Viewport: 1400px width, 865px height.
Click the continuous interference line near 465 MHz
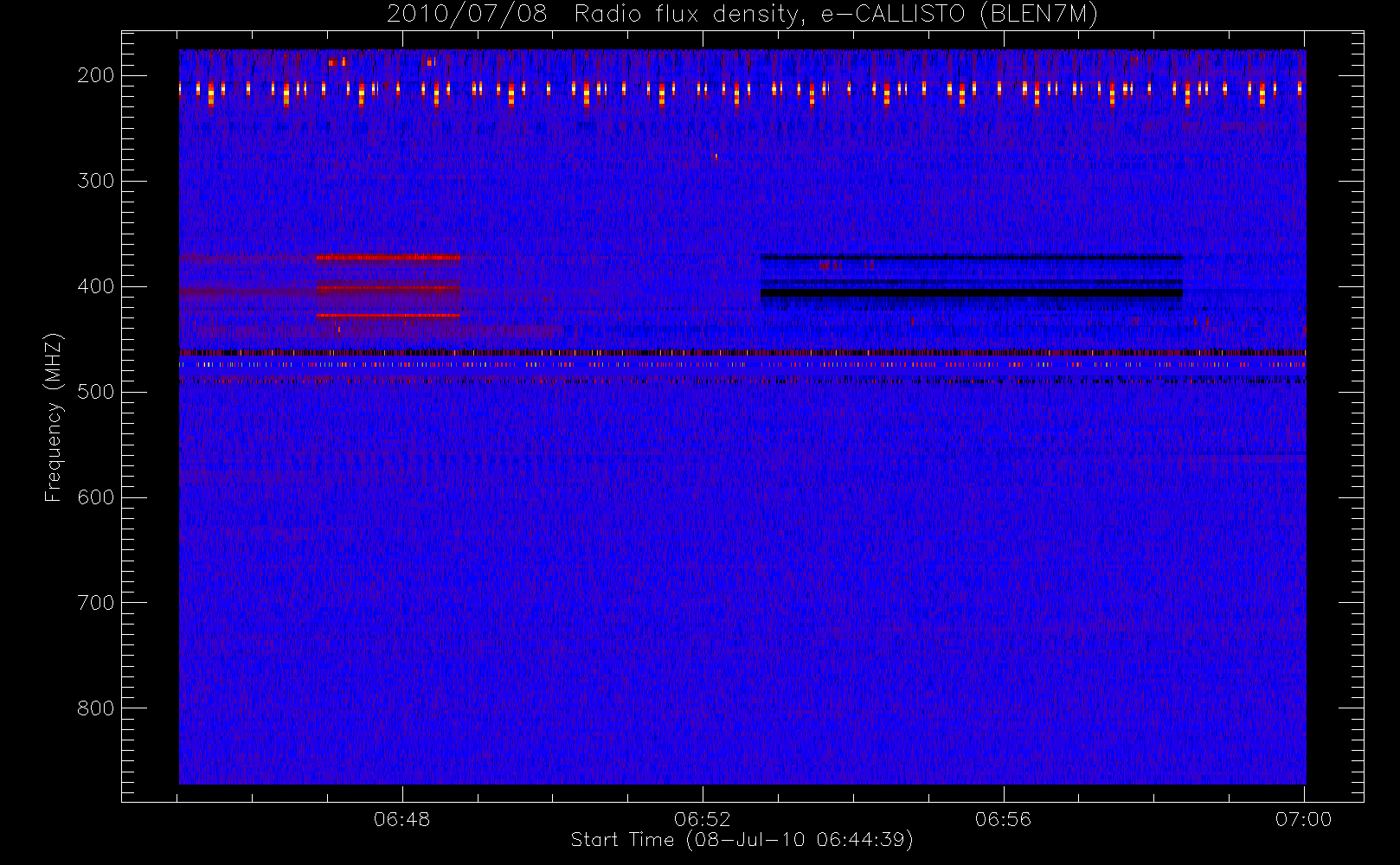tap(742, 352)
